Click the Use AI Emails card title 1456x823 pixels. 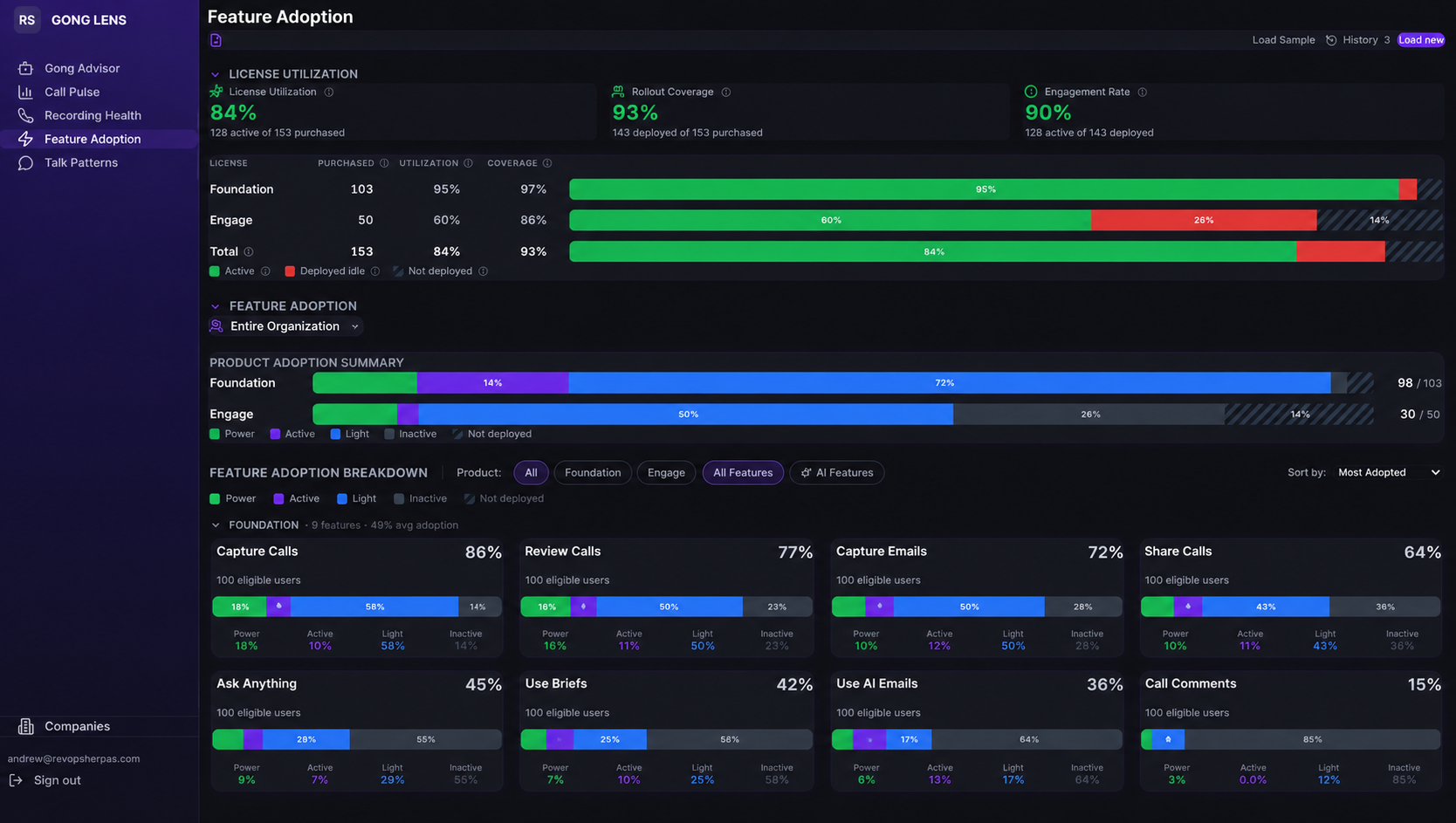tap(877, 684)
